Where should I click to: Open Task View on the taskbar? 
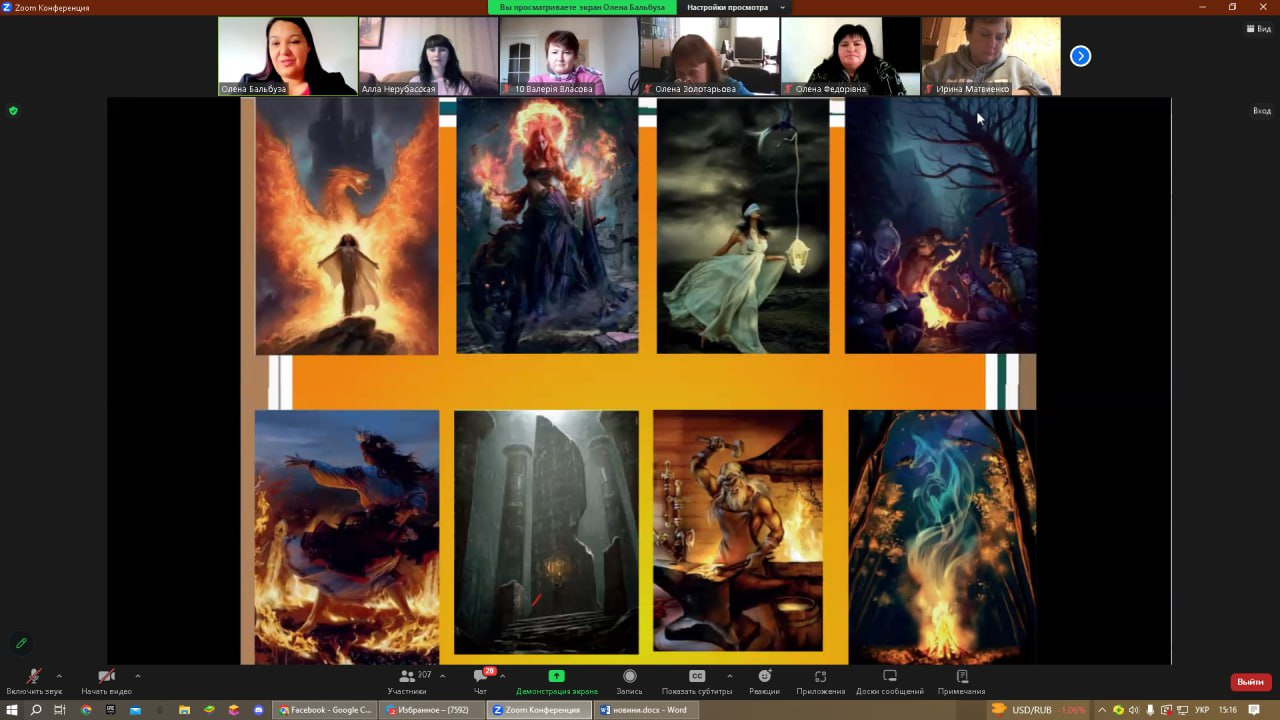pyautogui.click(x=60, y=710)
